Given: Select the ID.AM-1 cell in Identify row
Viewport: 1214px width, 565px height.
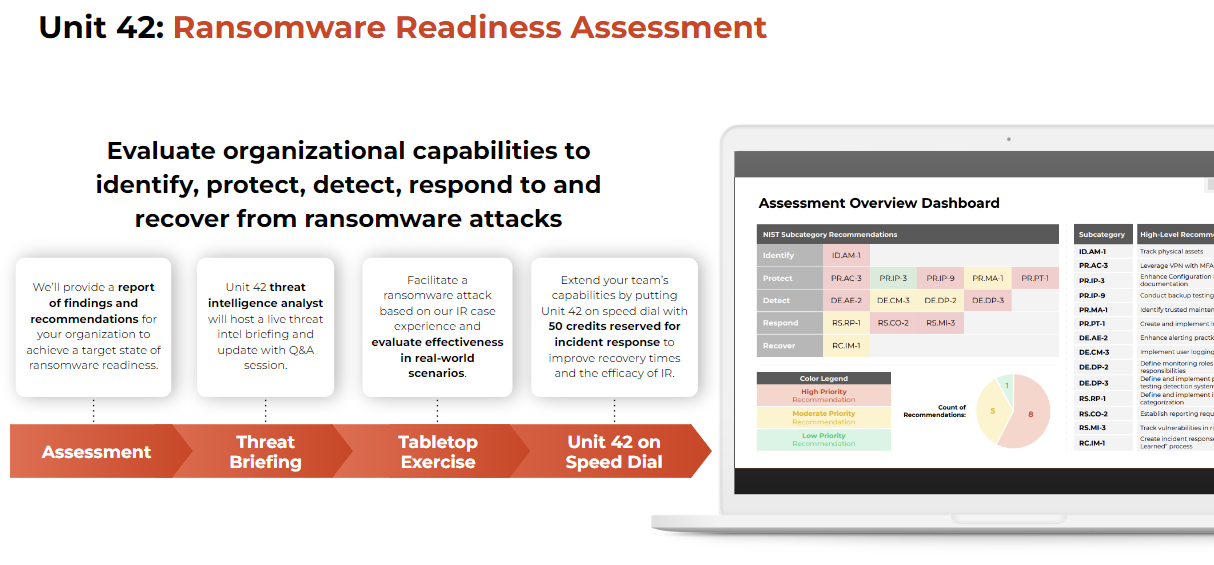Looking at the screenshot, I should [846, 256].
